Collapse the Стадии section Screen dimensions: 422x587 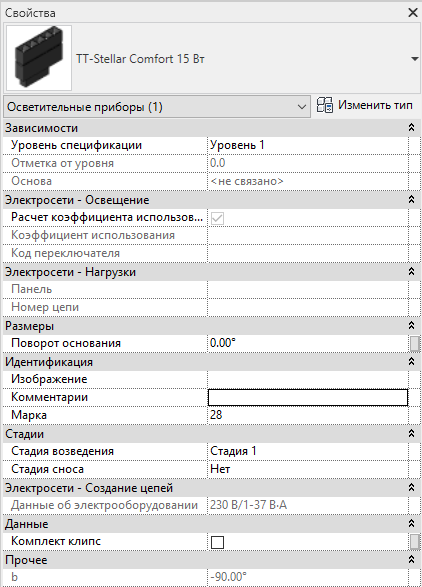click(x=411, y=434)
